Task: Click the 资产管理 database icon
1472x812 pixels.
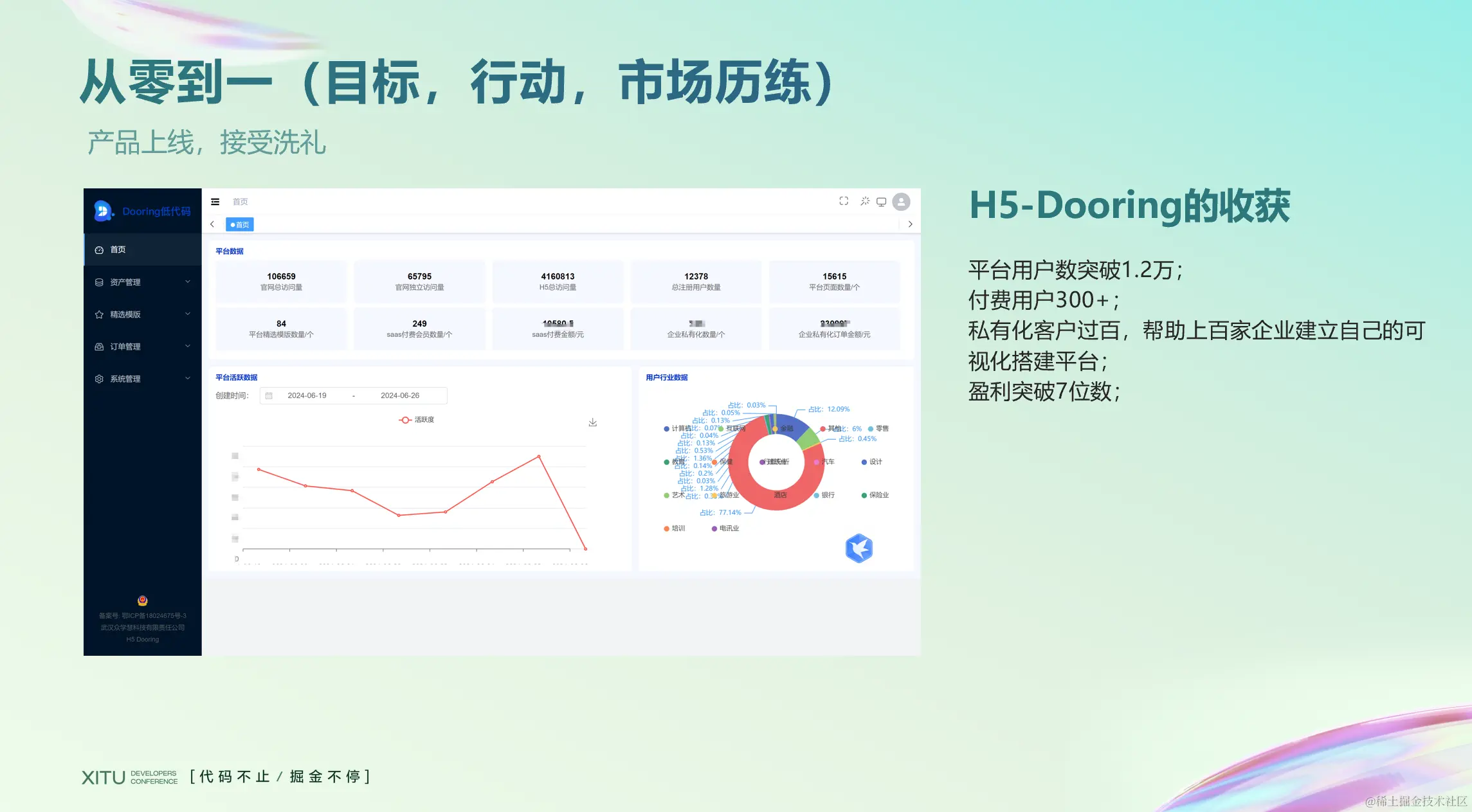Action: (x=99, y=282)
